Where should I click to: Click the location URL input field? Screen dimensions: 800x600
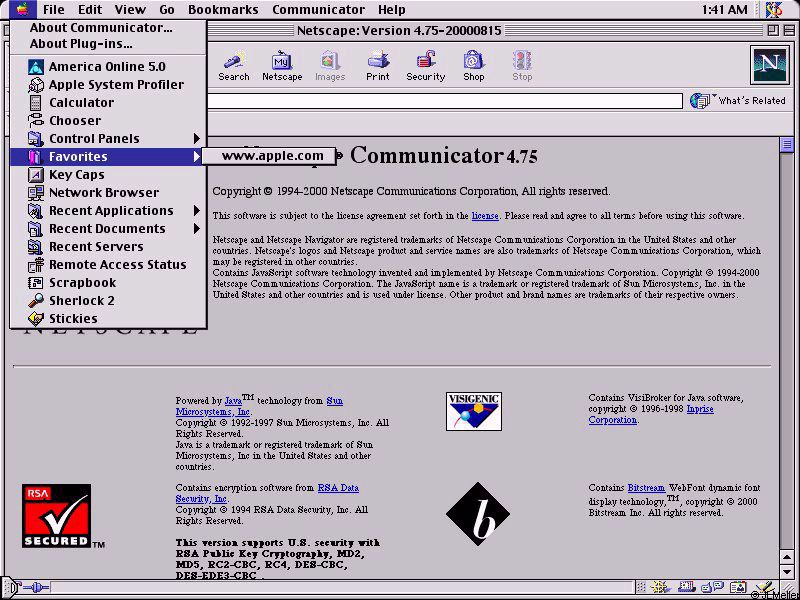coord(445,101)
